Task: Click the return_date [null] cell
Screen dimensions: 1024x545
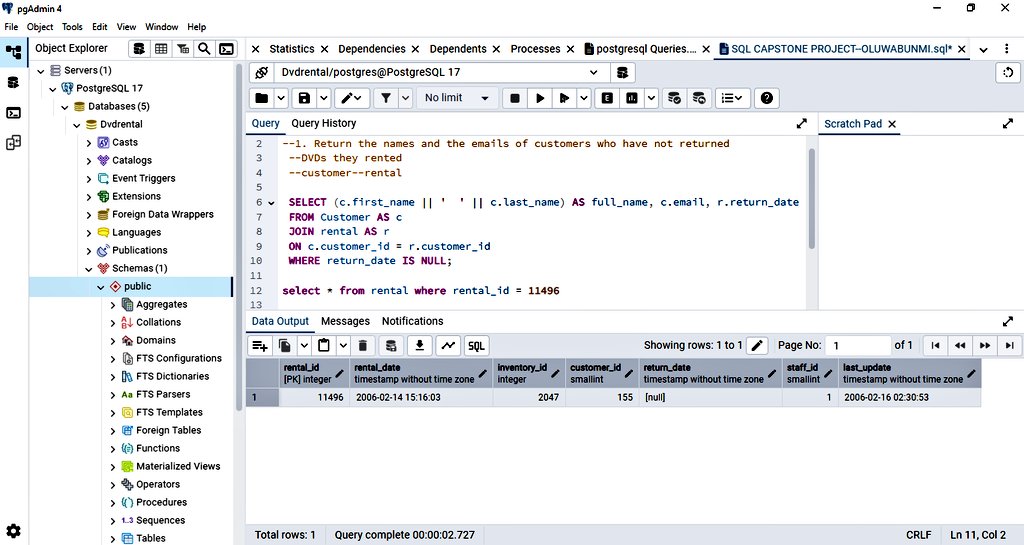Action: 711,397
